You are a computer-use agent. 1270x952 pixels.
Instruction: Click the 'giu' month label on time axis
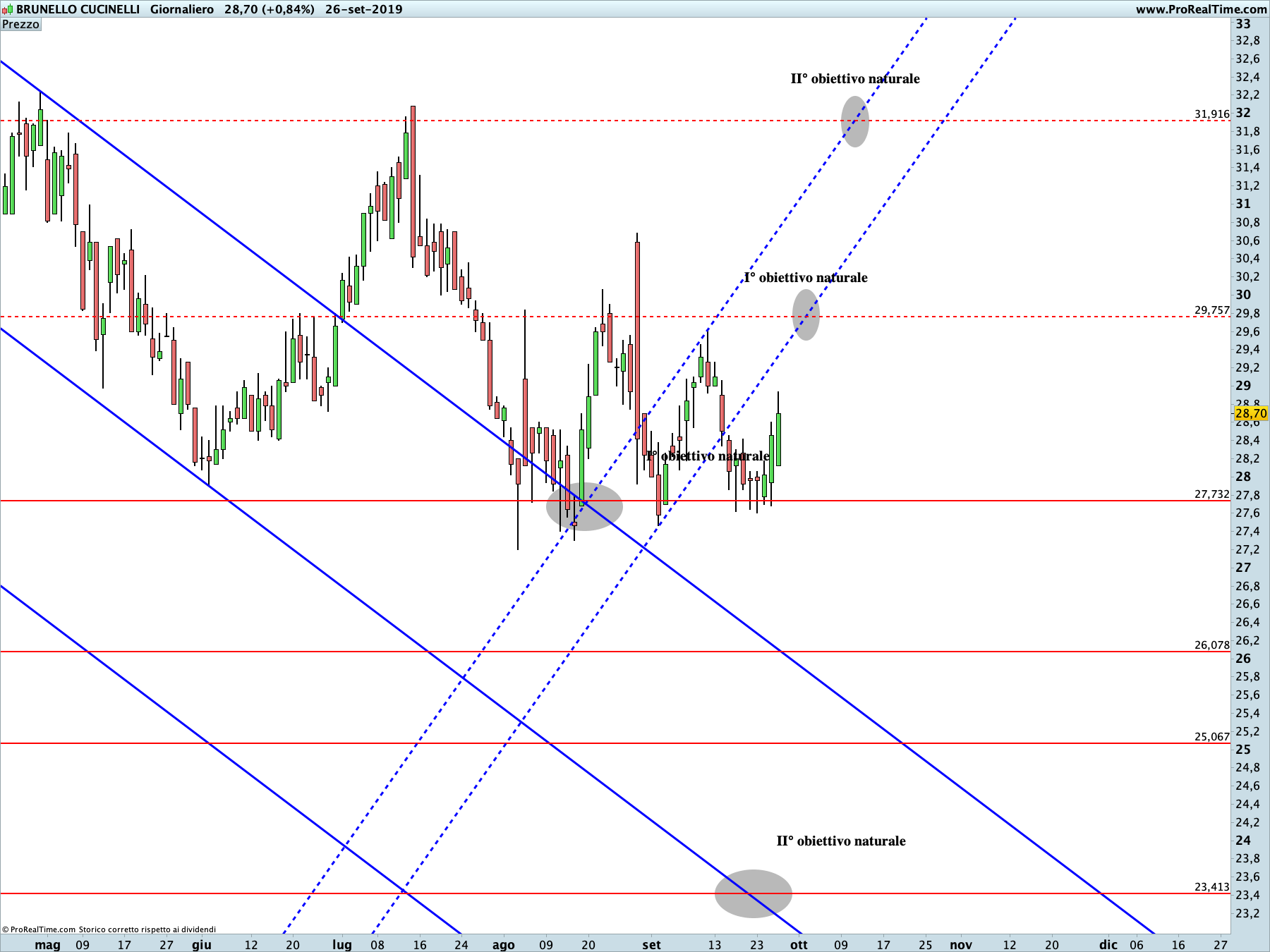tap(202, 945)
